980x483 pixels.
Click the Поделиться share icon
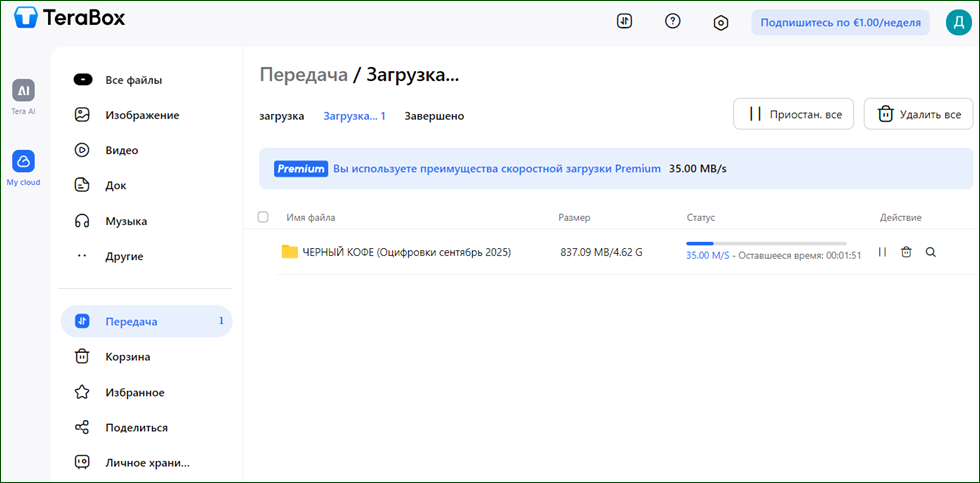pyautogui.click(x=82, y=427)
